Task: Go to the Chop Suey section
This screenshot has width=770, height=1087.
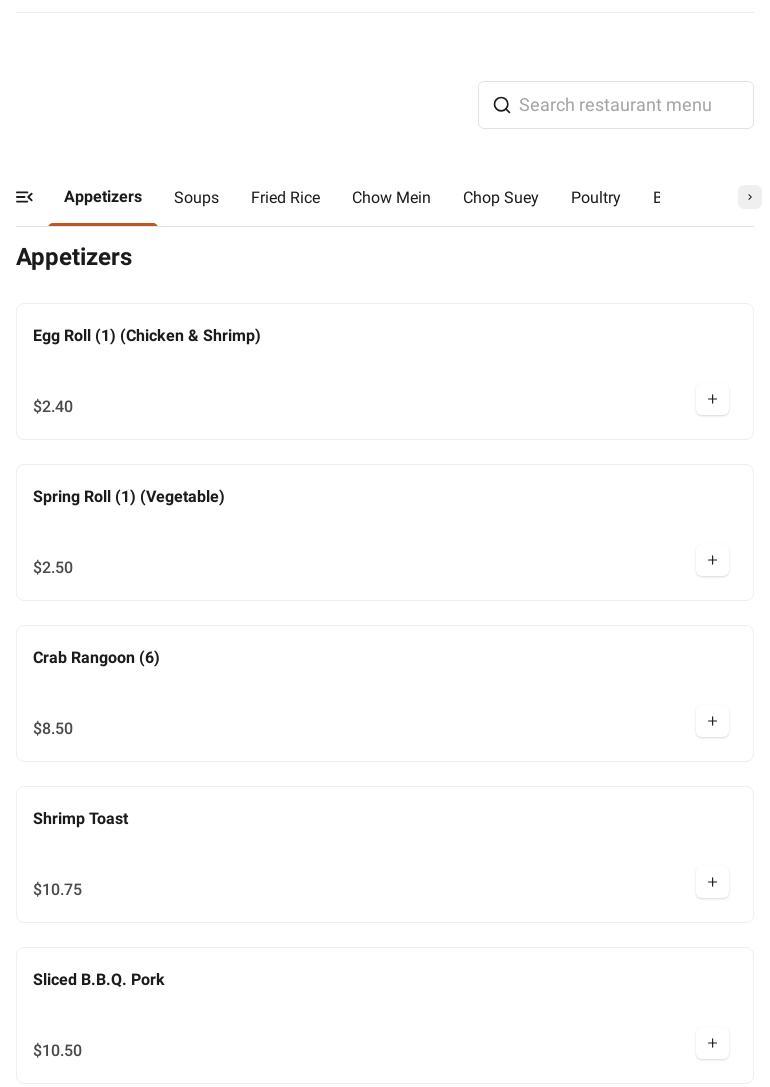Action: (500, 198)
